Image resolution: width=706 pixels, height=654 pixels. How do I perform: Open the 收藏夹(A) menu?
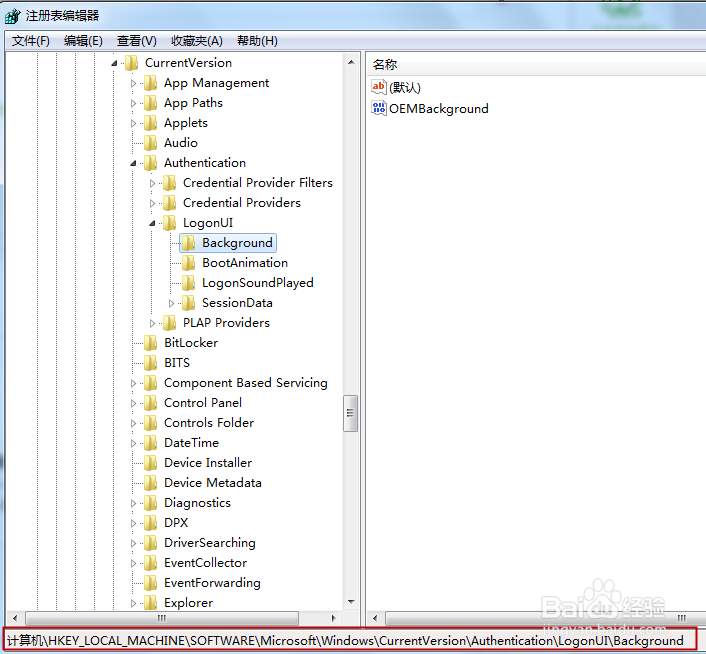[x=197, y=41]
